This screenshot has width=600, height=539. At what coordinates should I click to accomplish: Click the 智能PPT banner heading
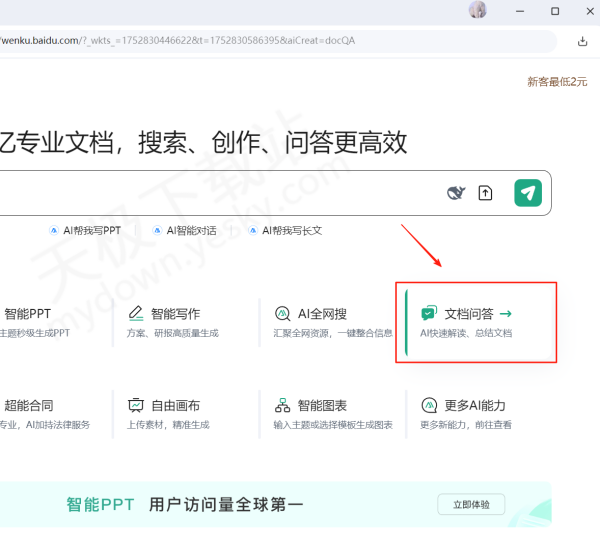click(x=100, y=505)
